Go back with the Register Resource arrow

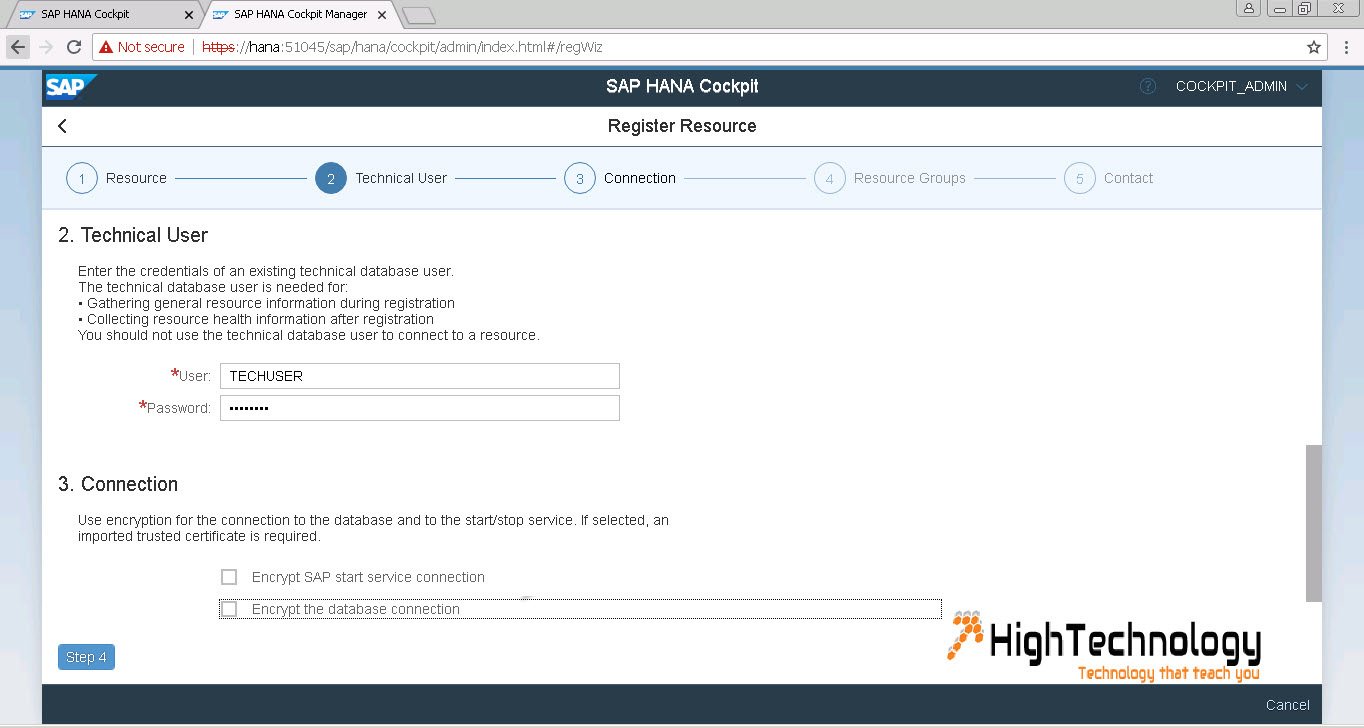[63, 126]
